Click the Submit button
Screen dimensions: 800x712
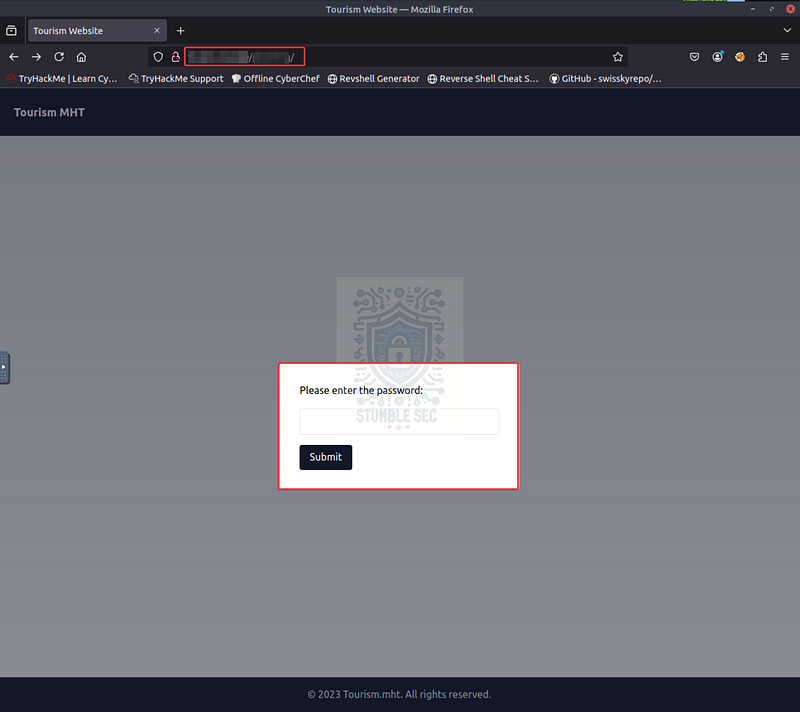coord(326,457)
